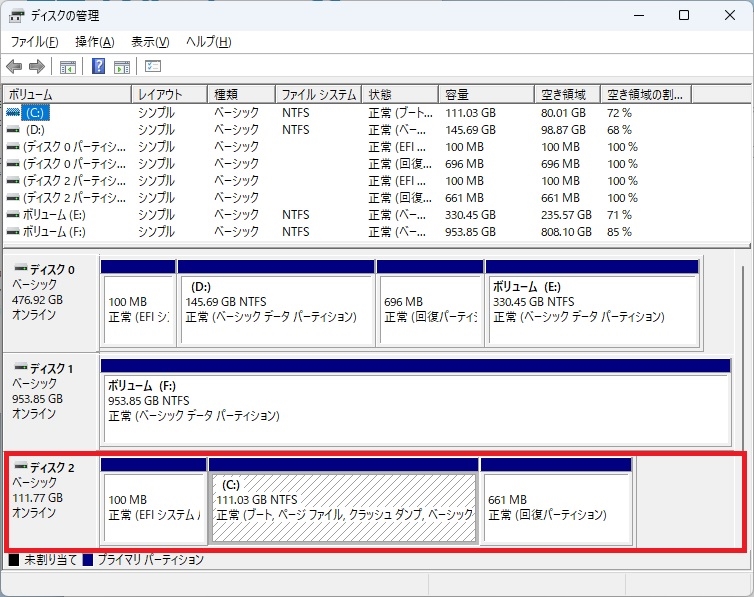Click the ボリューム (F:) row drive icon
754x597 pixels.
(x=13, y=232)
